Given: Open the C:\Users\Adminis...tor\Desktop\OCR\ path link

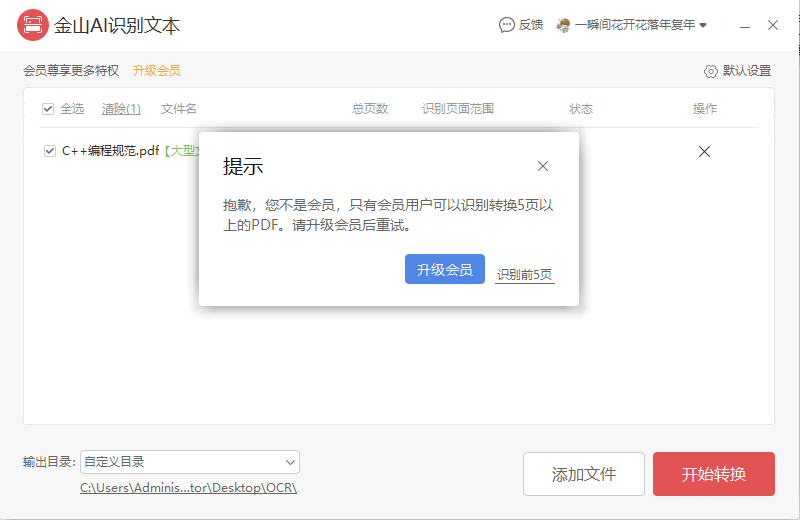Looking at the screenshot, I should pyautogui.click(x=188, y=488).
